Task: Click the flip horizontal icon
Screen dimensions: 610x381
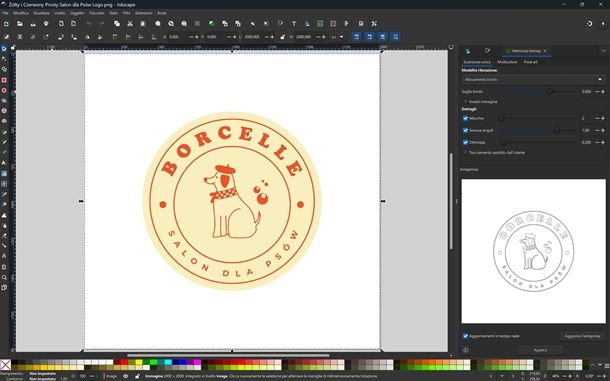Action: [87, 37]
